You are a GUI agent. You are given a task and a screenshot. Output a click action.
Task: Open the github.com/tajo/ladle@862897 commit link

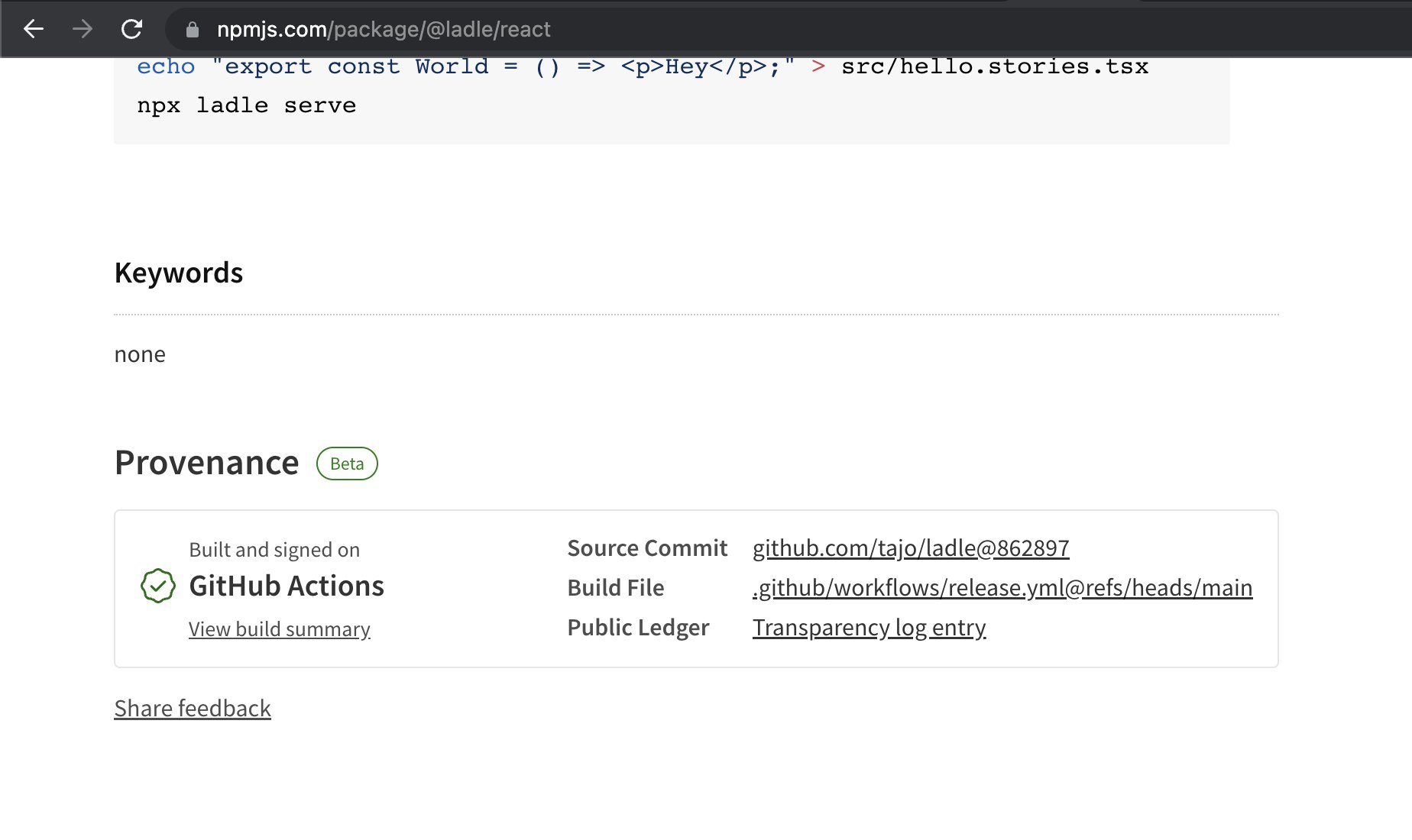pos(911,548)
